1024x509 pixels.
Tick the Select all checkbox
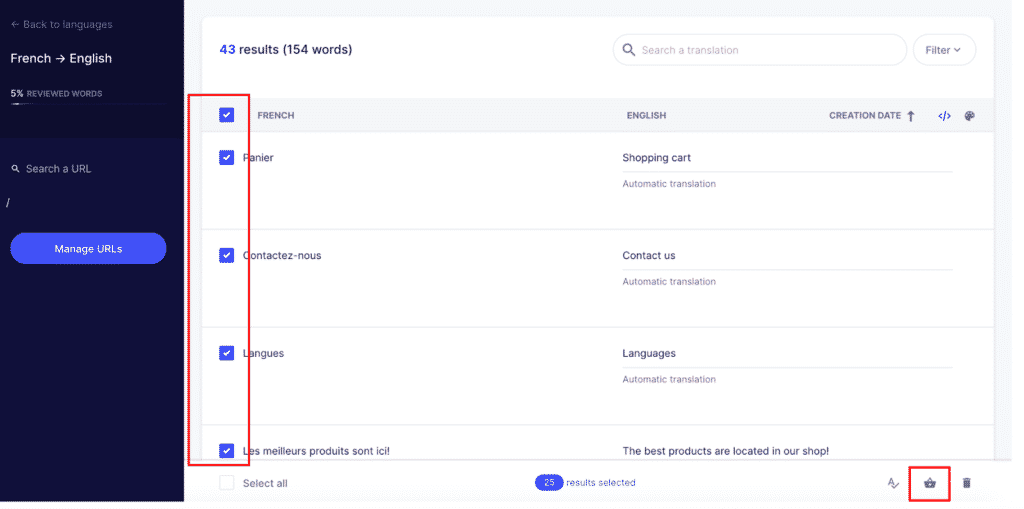(x=227, y=483)
